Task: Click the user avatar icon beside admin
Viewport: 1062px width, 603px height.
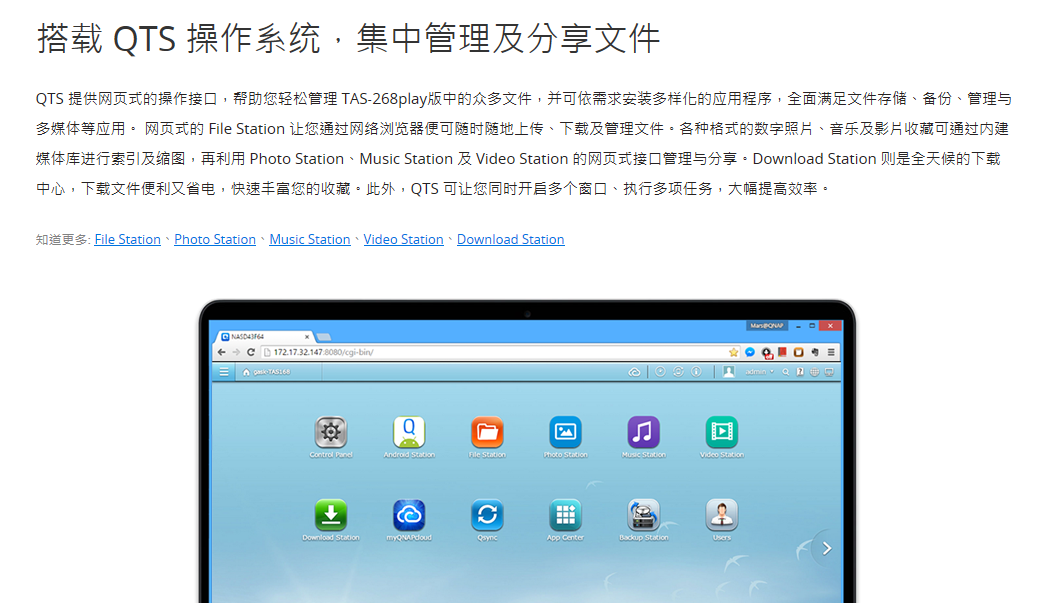Action: (729, 372)
